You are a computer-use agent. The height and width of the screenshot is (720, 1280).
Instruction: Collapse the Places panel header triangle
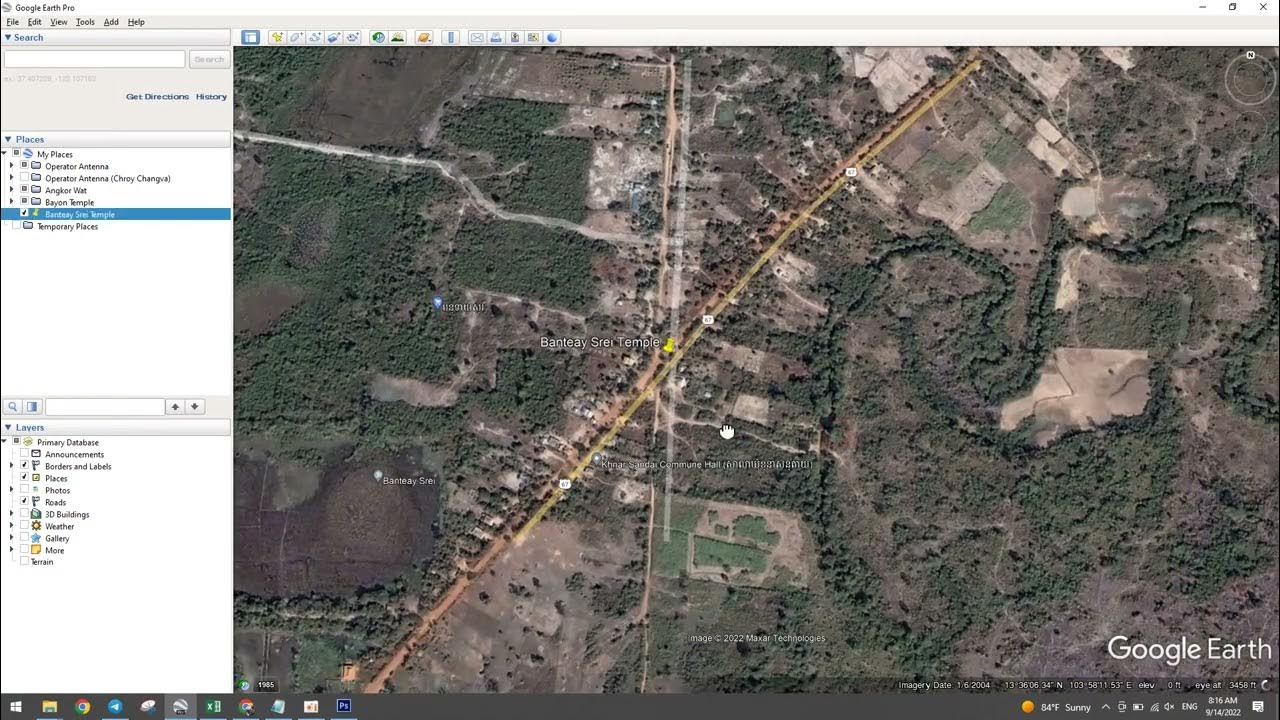pyautogui.click(x=8, y=139)
